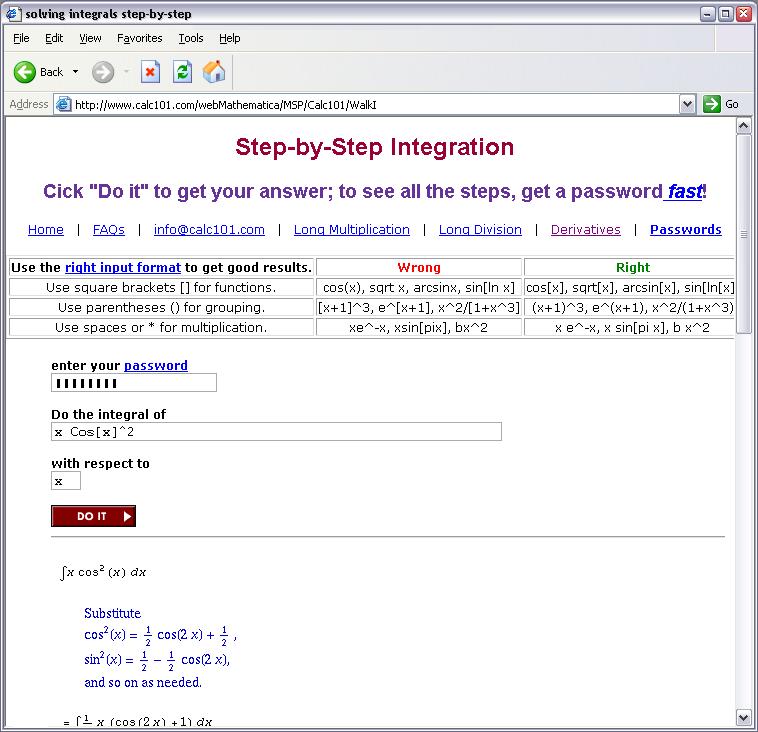
Task: Focus the password input field
Action: coord(134,383)
